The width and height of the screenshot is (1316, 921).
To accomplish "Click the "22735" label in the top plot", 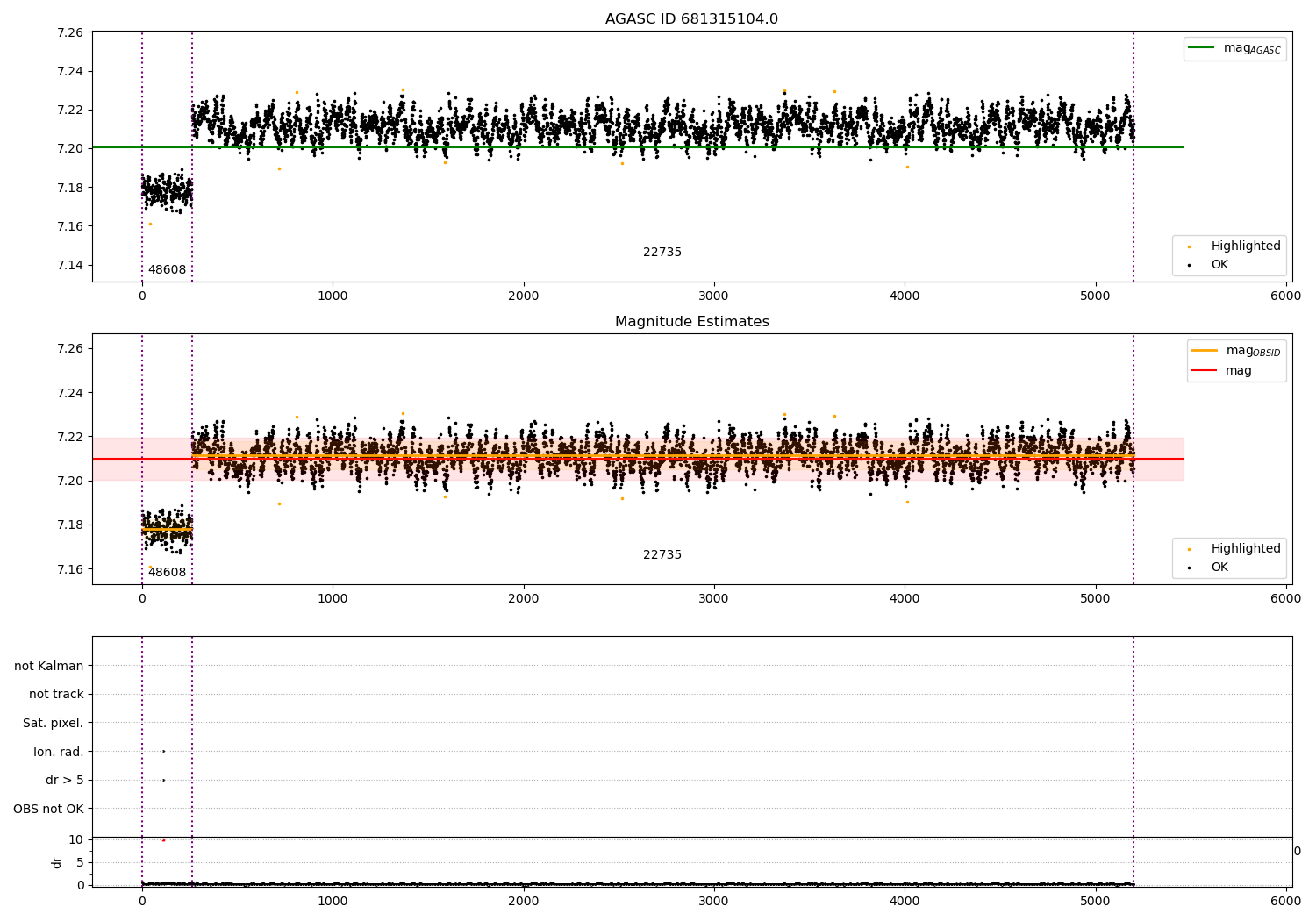I will pos(662,253).
